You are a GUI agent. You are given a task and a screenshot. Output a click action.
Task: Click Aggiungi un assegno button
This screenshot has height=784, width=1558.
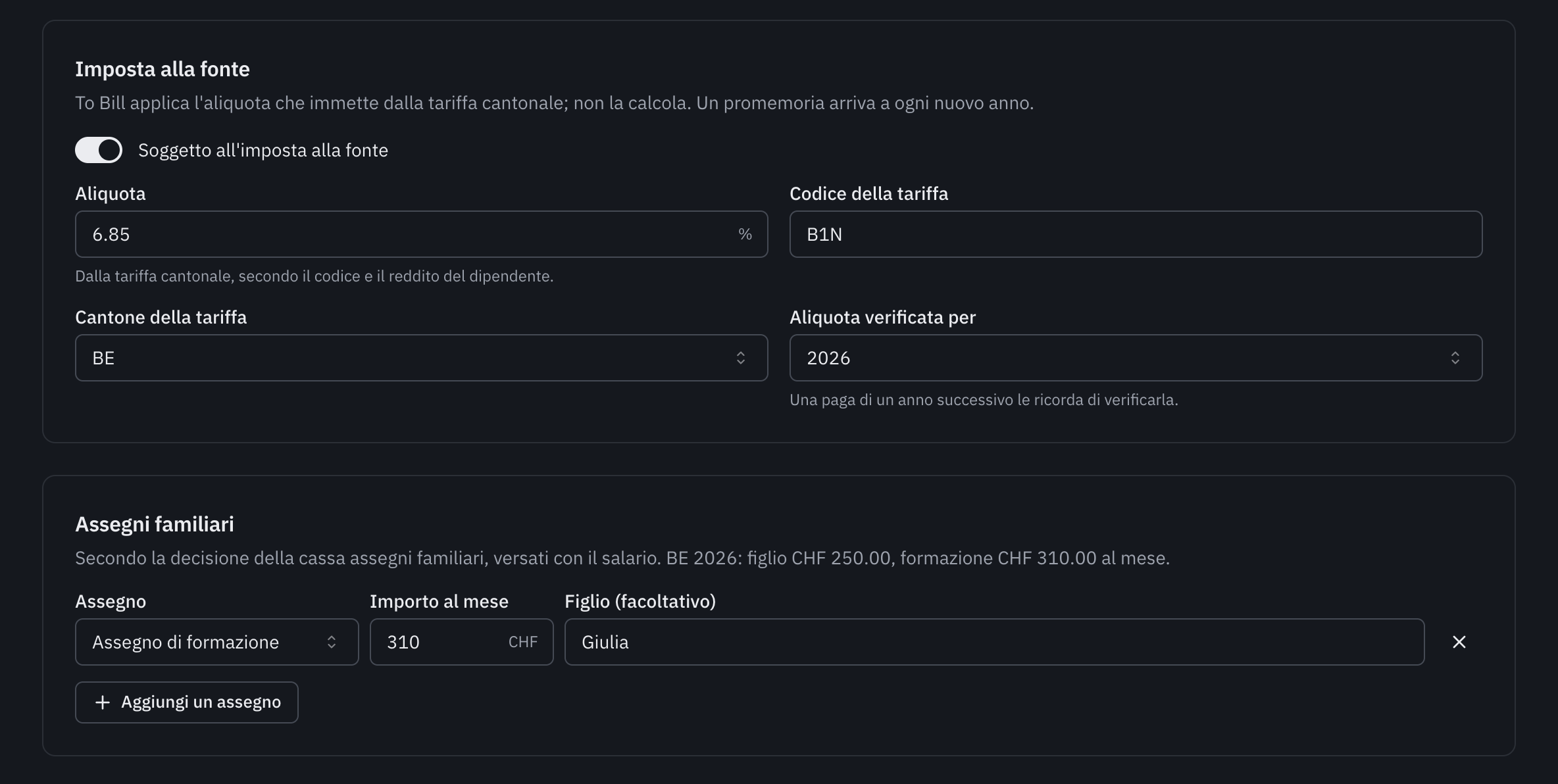tap(186, 702)
